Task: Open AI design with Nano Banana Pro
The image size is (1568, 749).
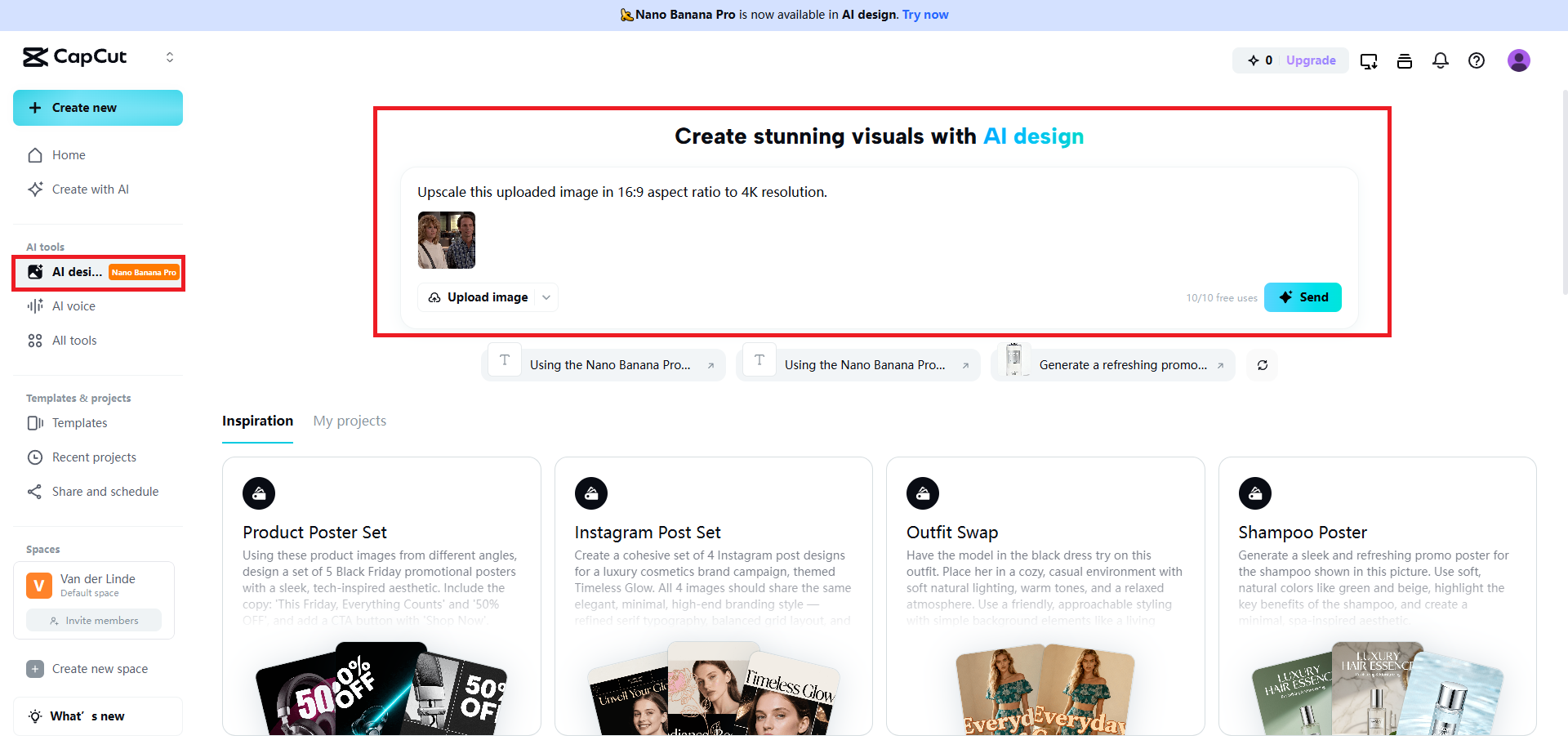Action: pos(78,272)
